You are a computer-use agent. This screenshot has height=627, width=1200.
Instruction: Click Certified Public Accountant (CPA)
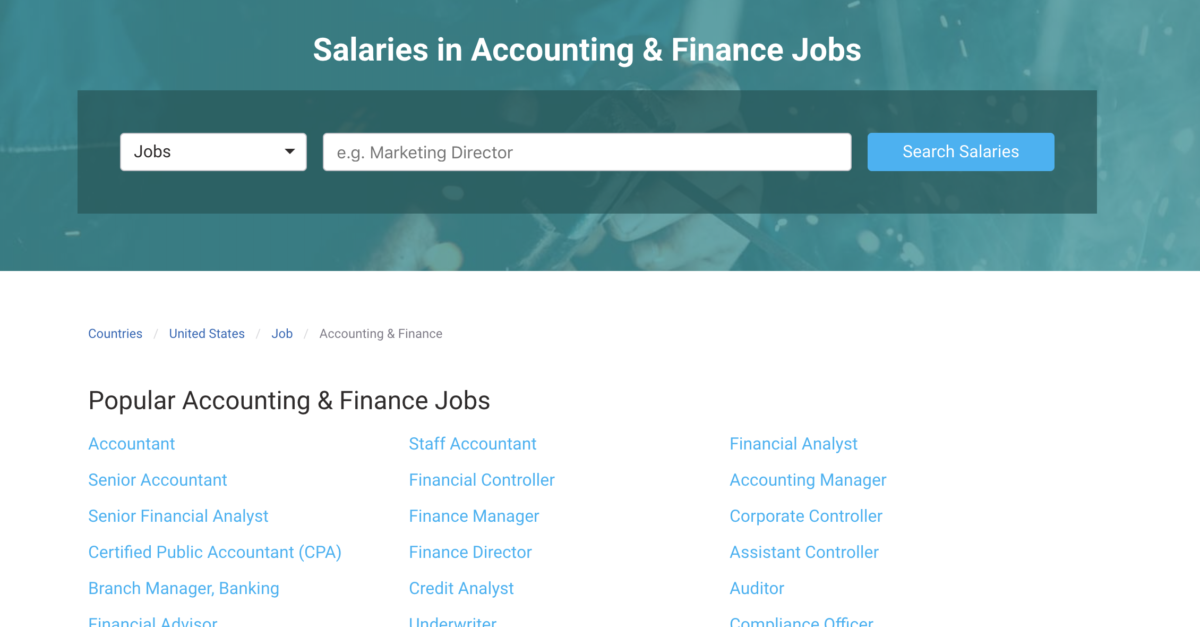pos(214,551)
